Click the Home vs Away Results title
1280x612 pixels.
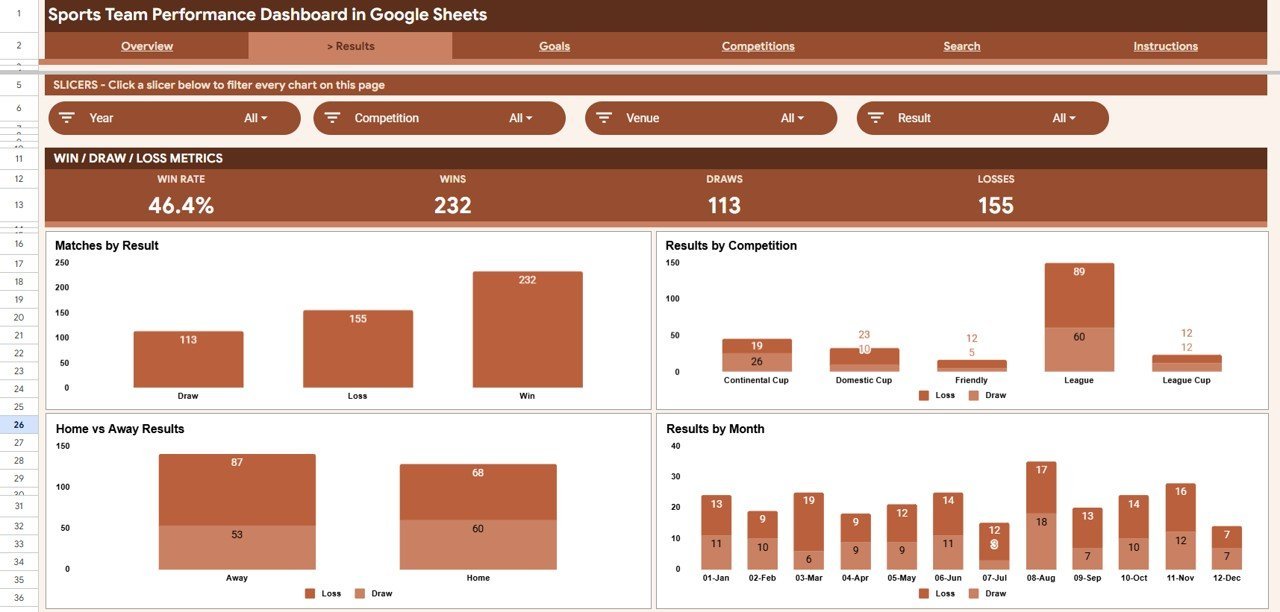(x=120, y=429)
